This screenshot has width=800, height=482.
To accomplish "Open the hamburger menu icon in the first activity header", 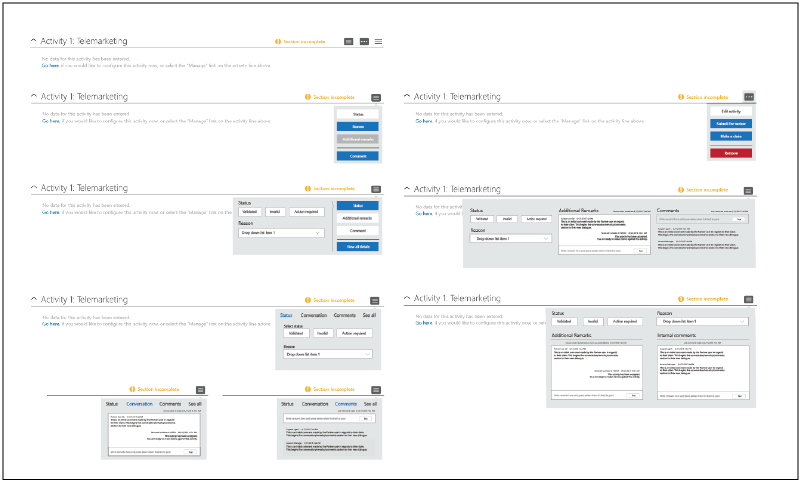I will 379,42.
